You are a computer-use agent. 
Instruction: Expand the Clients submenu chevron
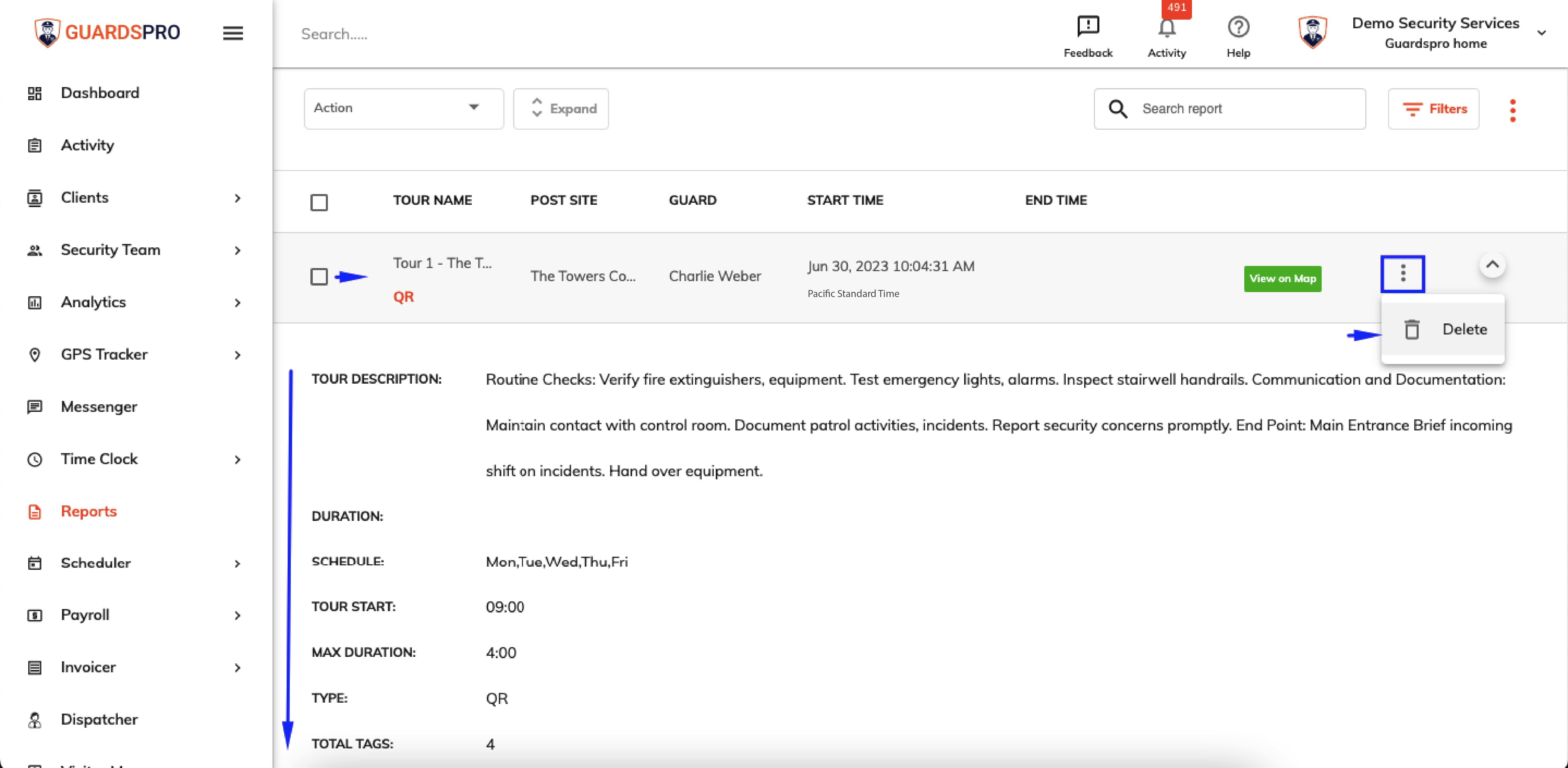(x=237, y=198)
